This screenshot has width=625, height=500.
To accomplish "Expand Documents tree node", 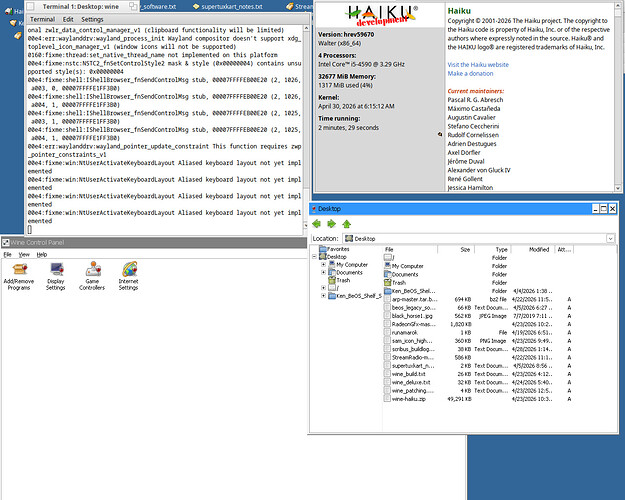I will click(323, 272).
